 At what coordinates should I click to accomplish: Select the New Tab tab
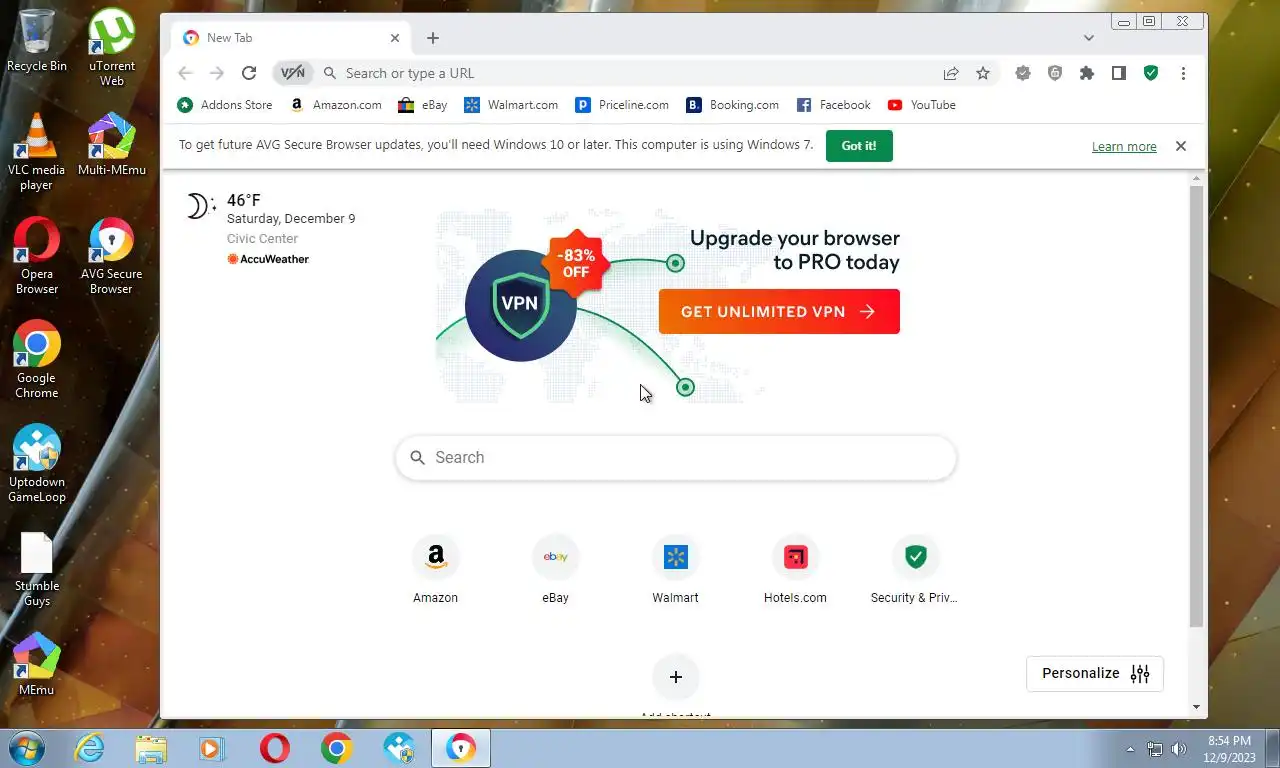pyautogui.click(x=290, y=38)
